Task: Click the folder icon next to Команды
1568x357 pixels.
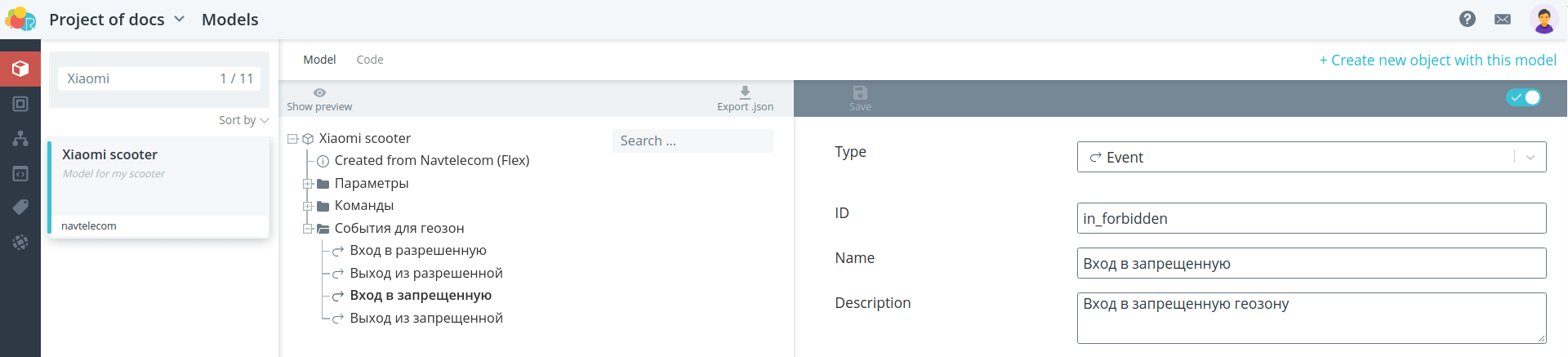Action: click(323, 206)
